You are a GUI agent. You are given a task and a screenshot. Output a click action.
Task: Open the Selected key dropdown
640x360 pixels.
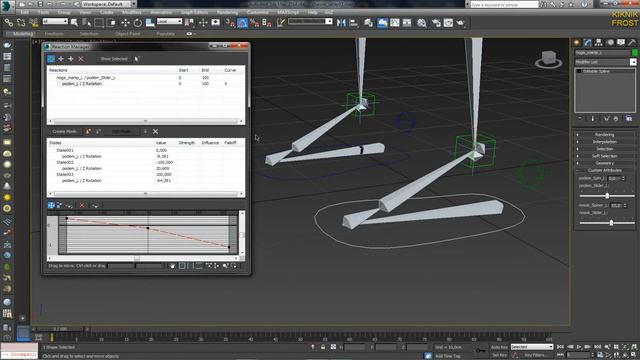point(532,347)
